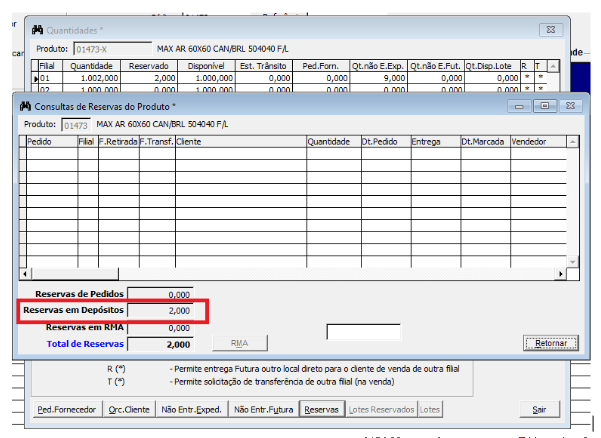Click horizontal scrollbar right arrow in grid
Screen dimensions: 601x438
click(561, 274)
